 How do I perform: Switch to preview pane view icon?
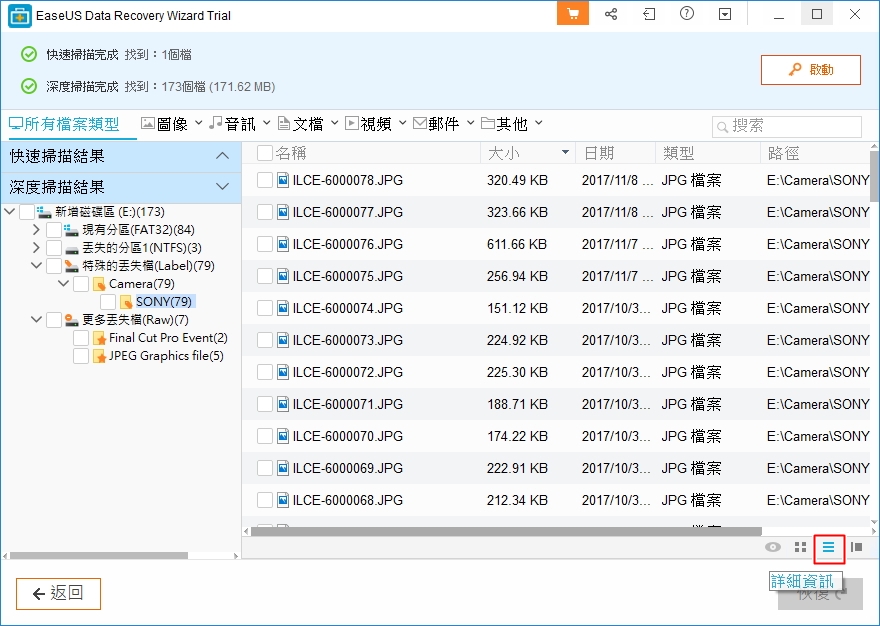pos(856,547)
